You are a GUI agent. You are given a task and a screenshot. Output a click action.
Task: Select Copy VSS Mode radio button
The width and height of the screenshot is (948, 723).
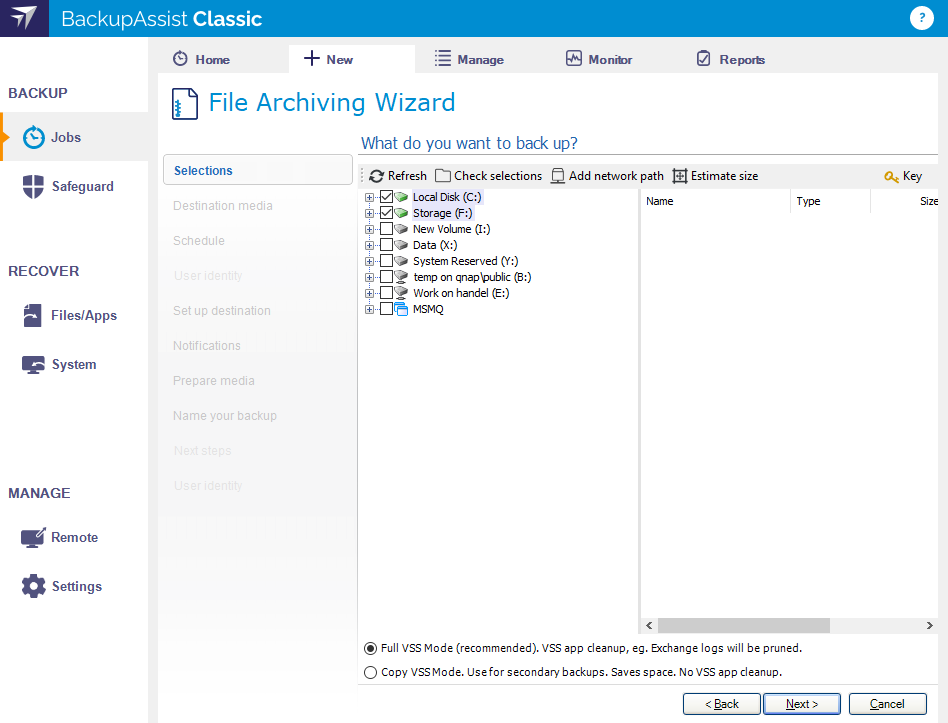click(x=371, y=672)
